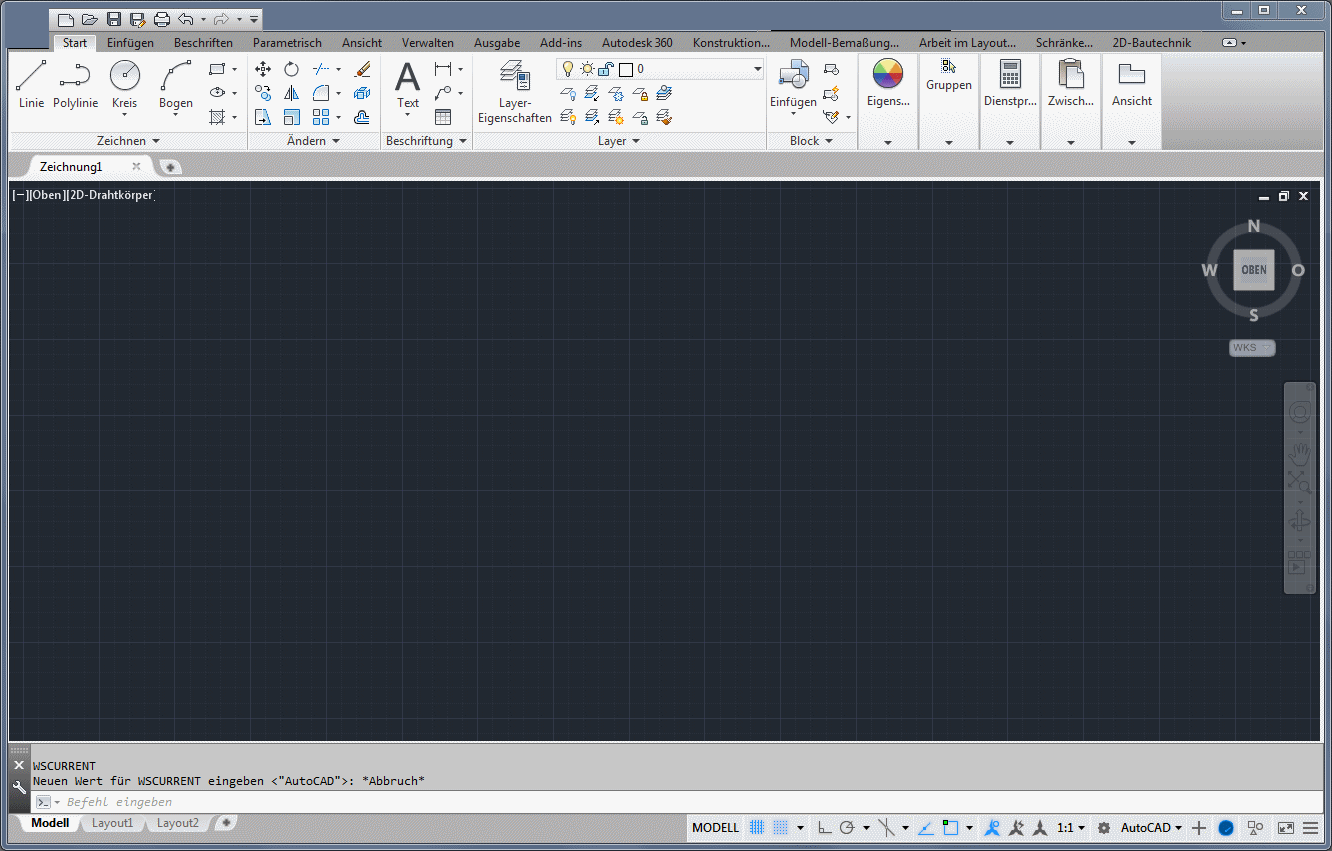Expand the Zeichnen panel

click(129, 141)
